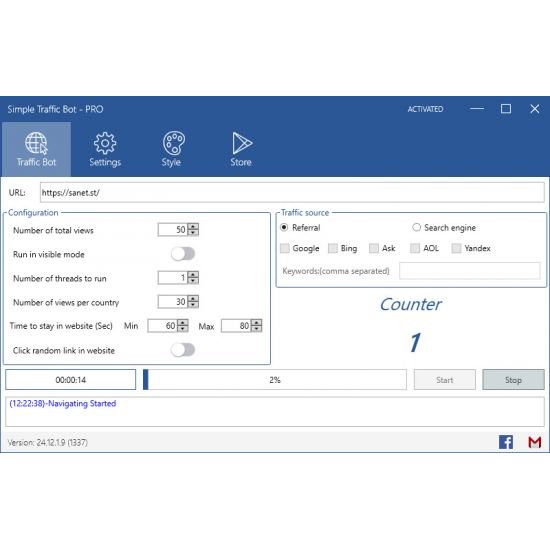The height and width of the screenshot is (550, 550).
Task: Click the Max seconds value field
Action: [x=236, y=326]
